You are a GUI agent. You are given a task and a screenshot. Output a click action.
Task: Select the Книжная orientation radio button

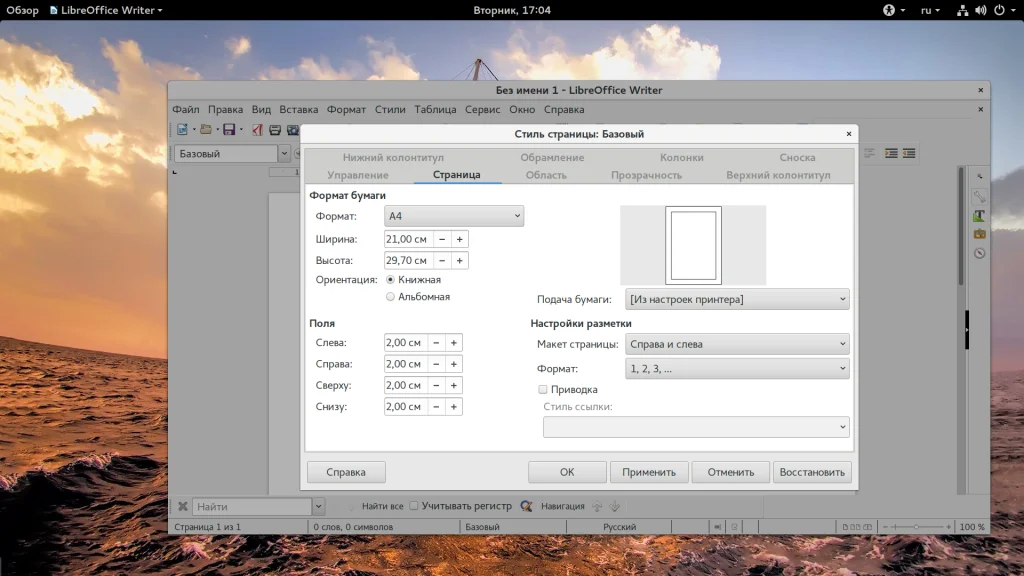(390, 280)
